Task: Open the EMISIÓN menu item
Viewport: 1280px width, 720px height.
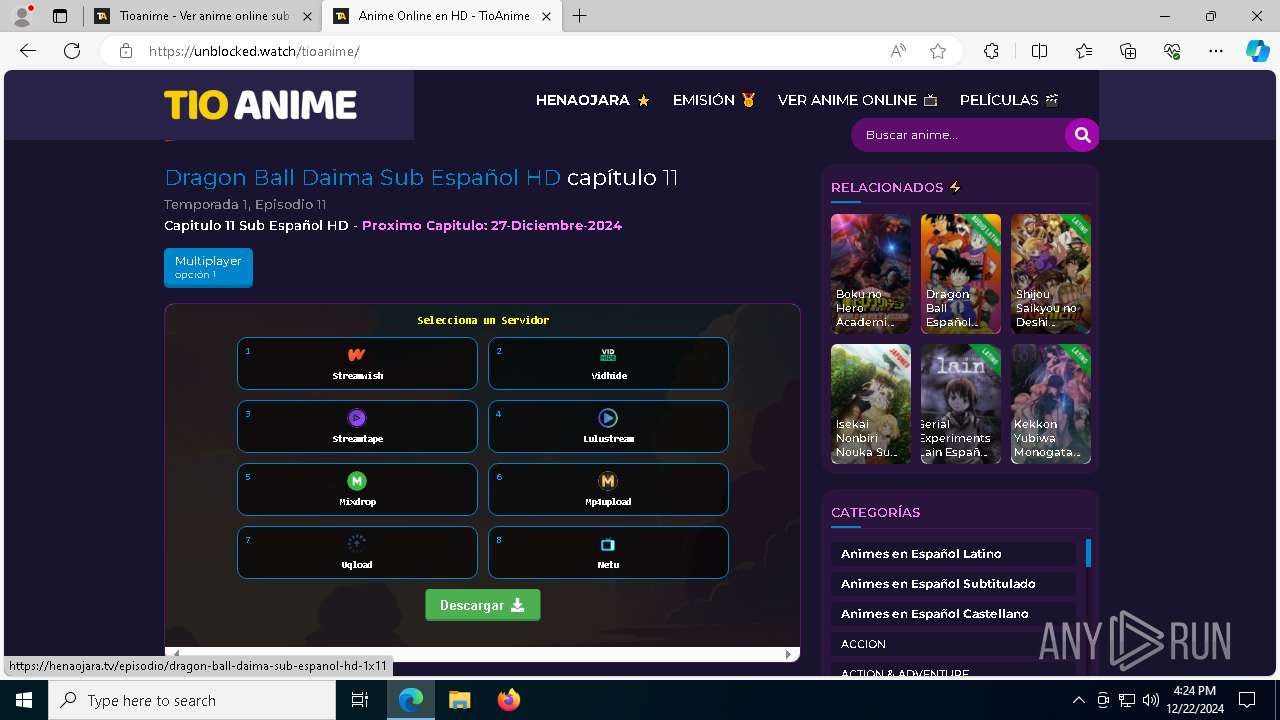Action: click(714, 100)
